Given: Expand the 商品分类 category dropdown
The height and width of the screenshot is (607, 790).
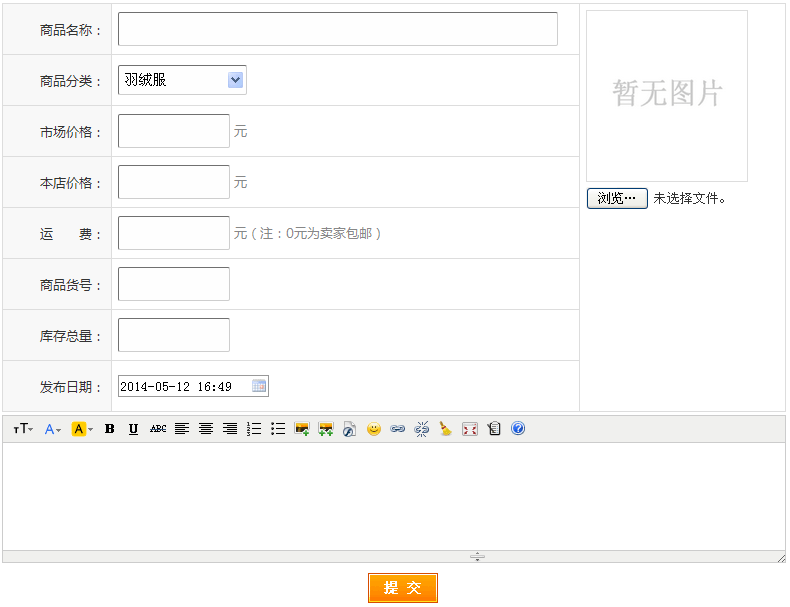Looking at the screenshot, I should tap(182, 80).
